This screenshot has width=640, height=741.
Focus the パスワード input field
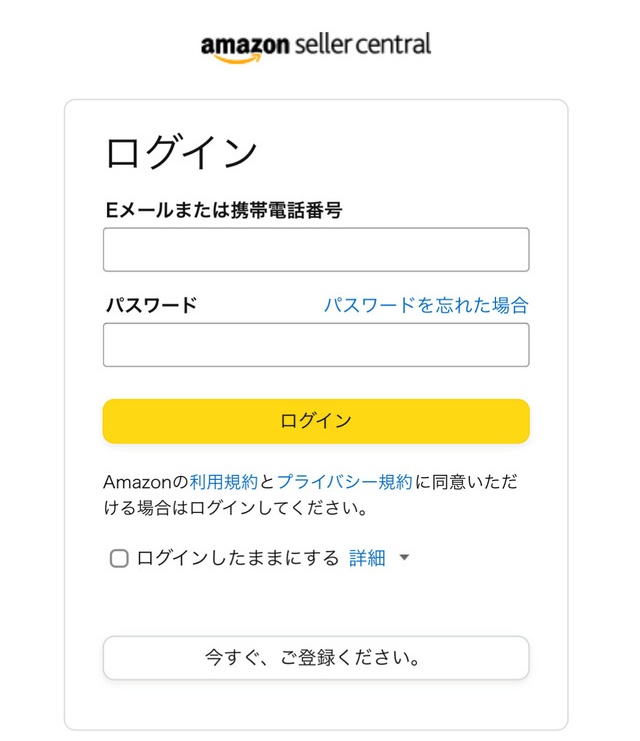pyautogui.click(x=316, y=345)
